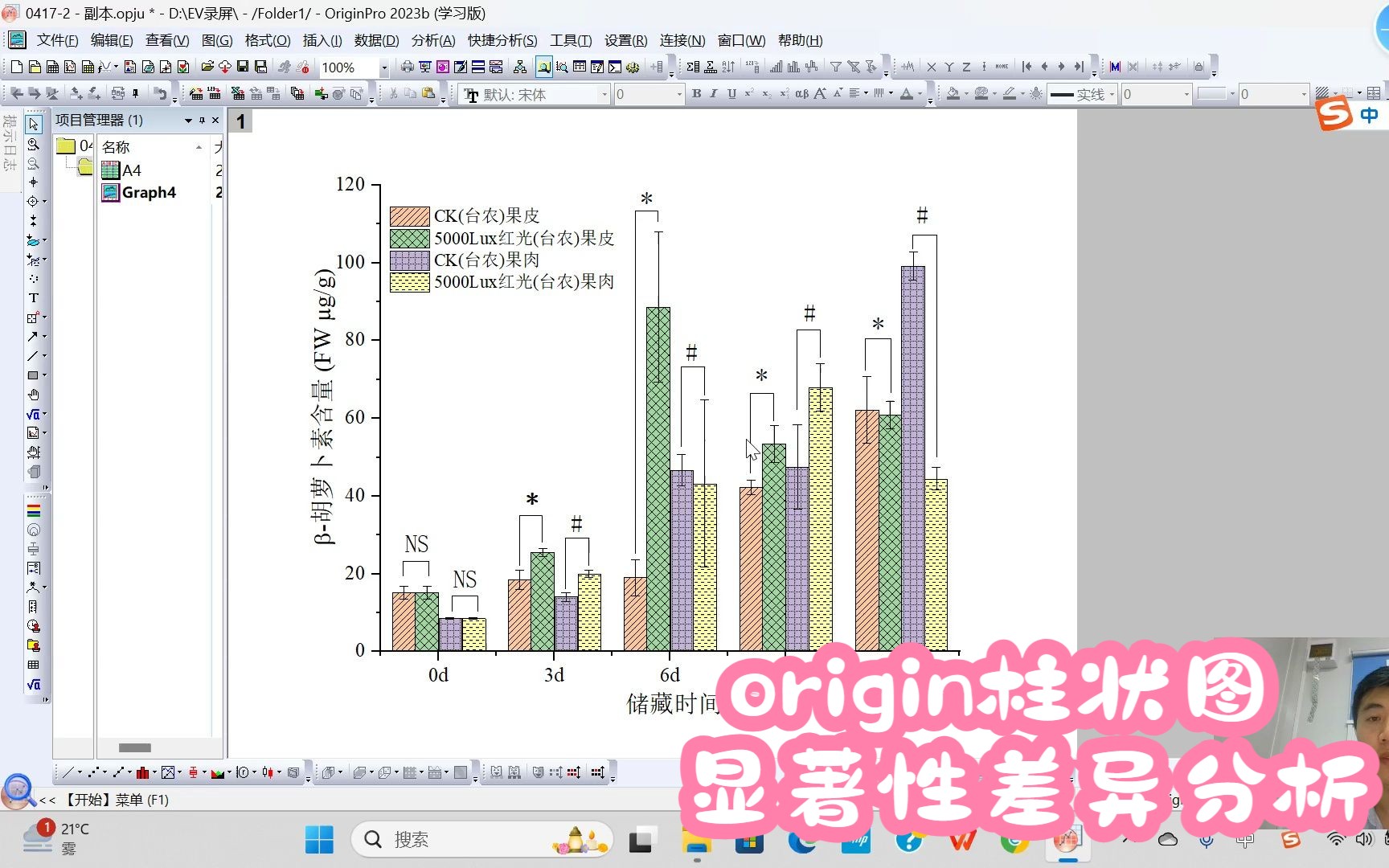Click the Paste clipboard icon
The image size is (1389, 868).
428,94
